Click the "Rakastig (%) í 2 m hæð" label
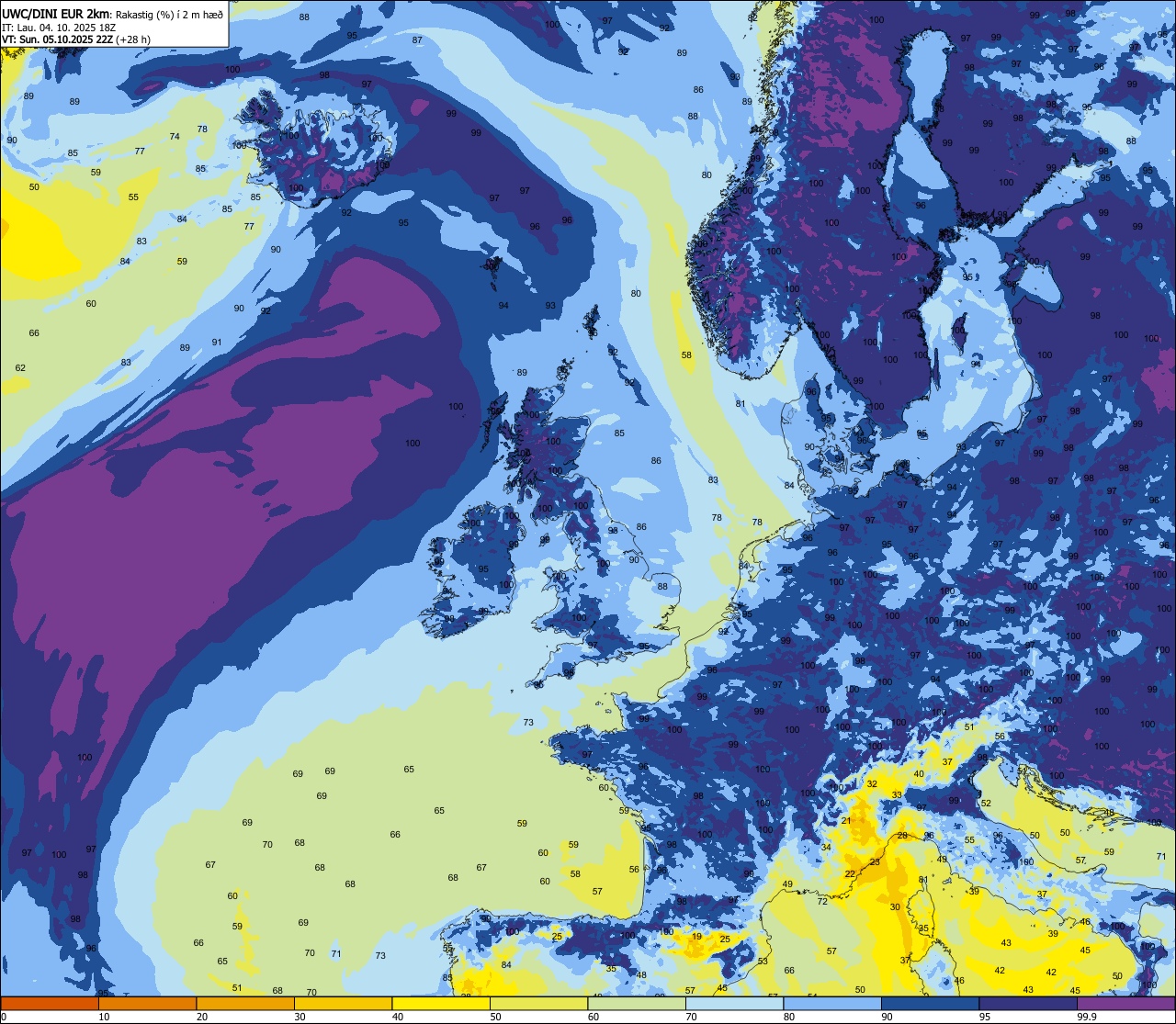 169,14
